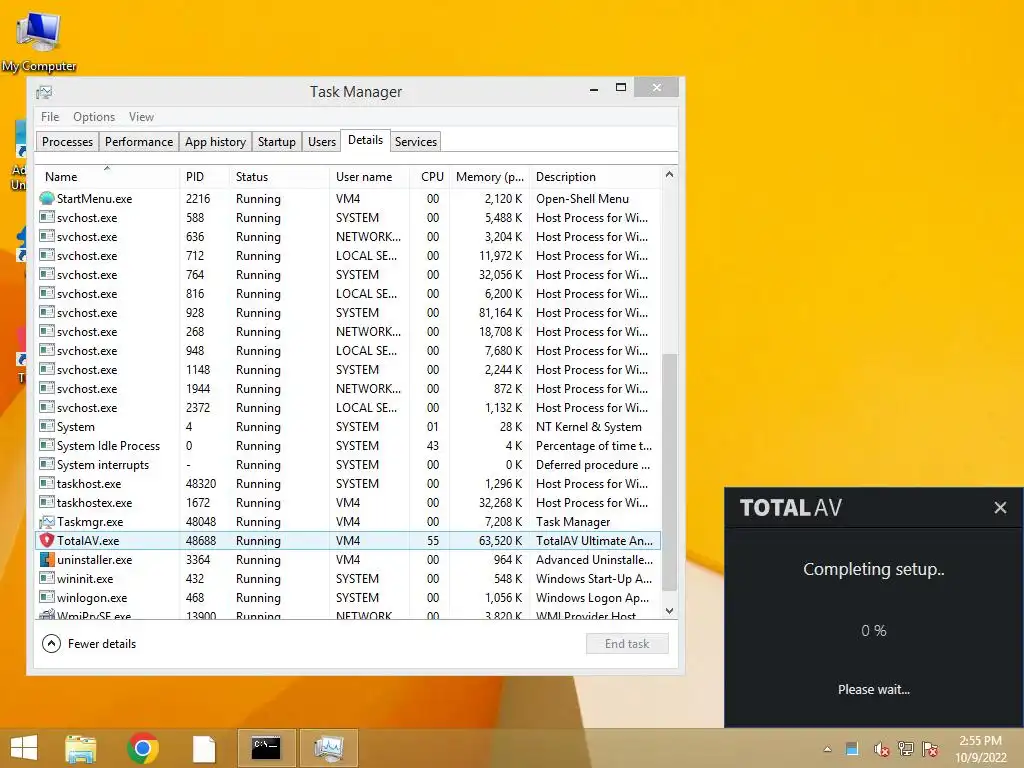
Task: Select svchost.exe with PID 588
Action: coord(349,217)
